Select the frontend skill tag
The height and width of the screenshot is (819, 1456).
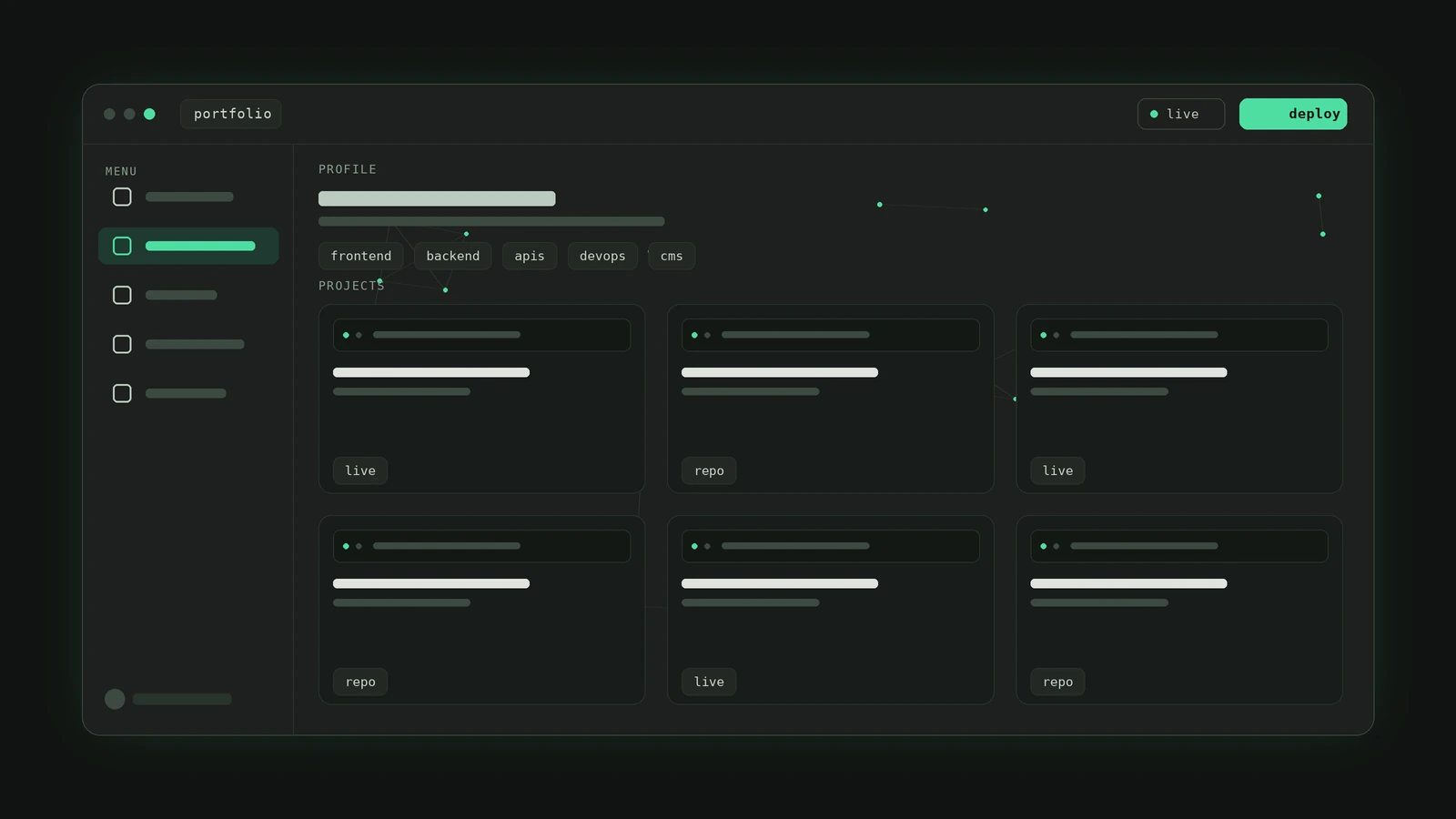coord(360,256)
